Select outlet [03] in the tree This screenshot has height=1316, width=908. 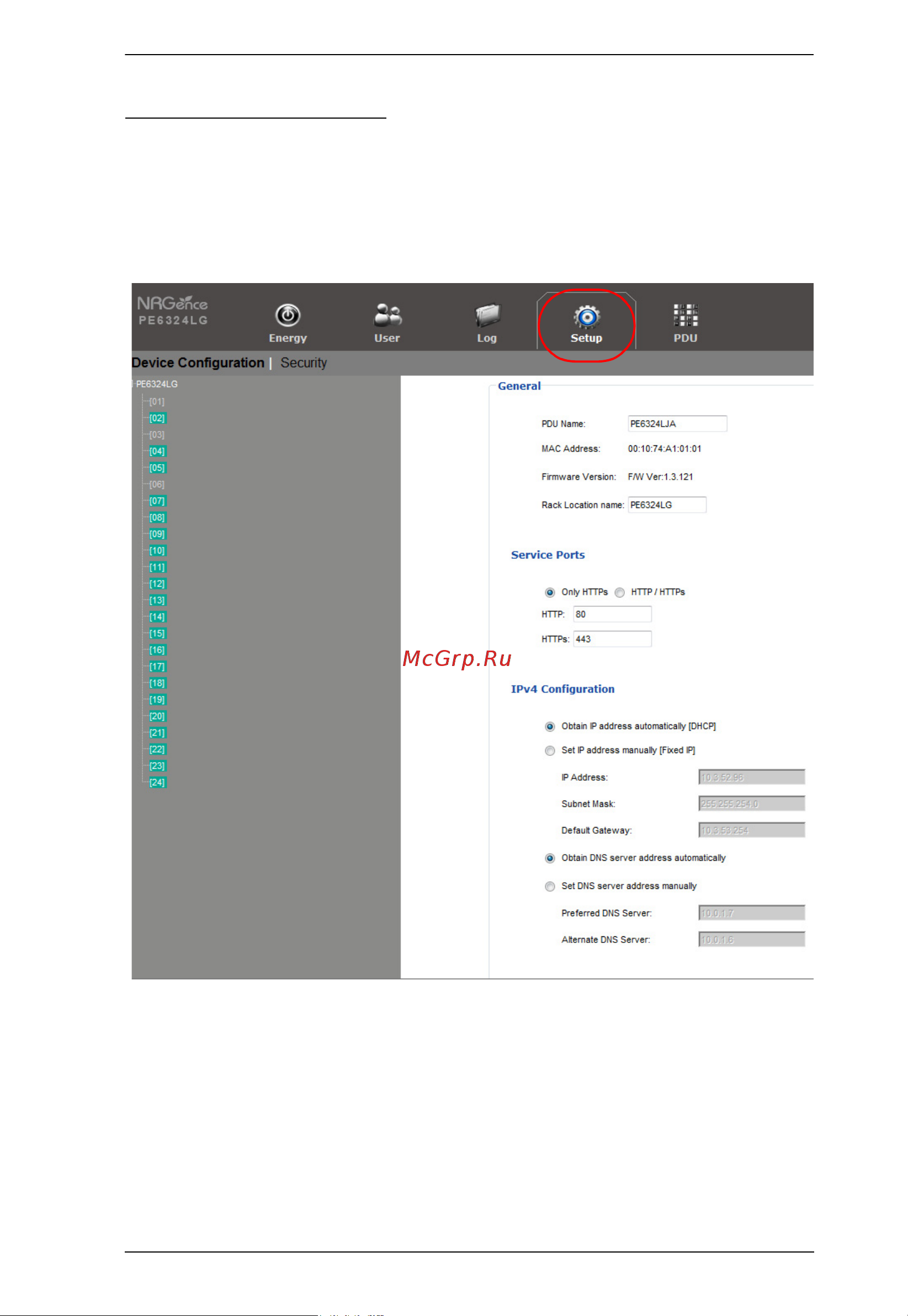(157, 434)
